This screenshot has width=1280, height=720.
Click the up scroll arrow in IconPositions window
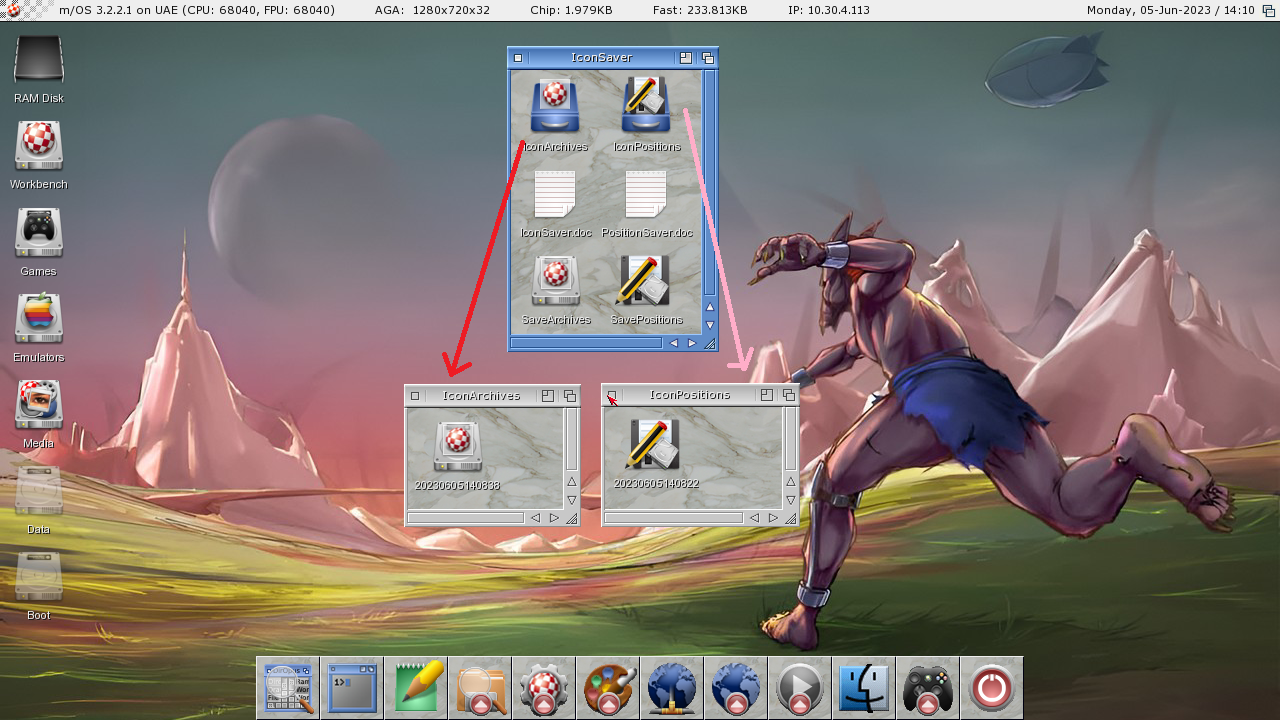[x=791, y=481]
